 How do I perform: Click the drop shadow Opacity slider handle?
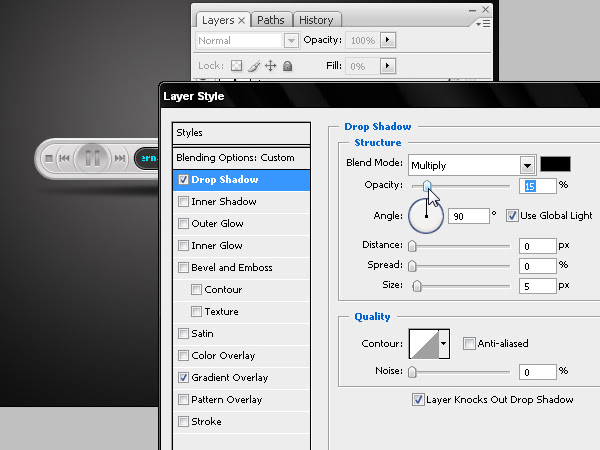tap(427, 186)
